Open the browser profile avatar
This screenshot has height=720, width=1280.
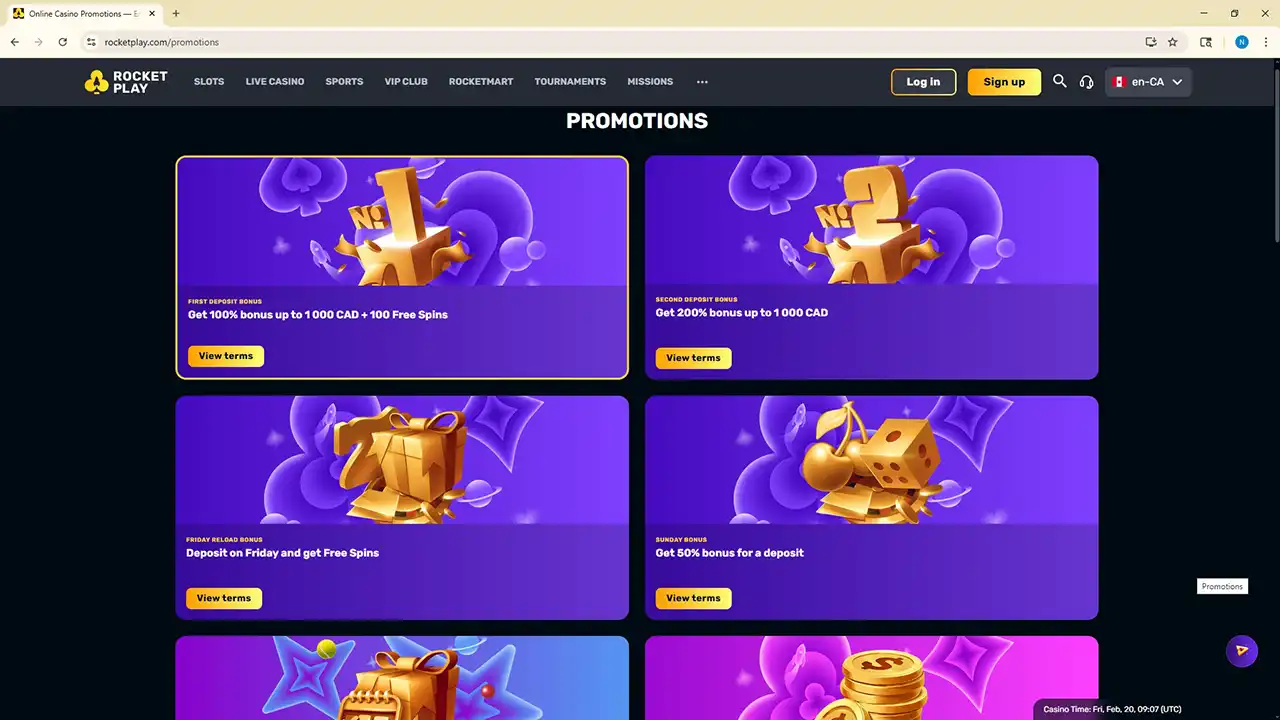pyautogui.click(x=1242, y=42)
